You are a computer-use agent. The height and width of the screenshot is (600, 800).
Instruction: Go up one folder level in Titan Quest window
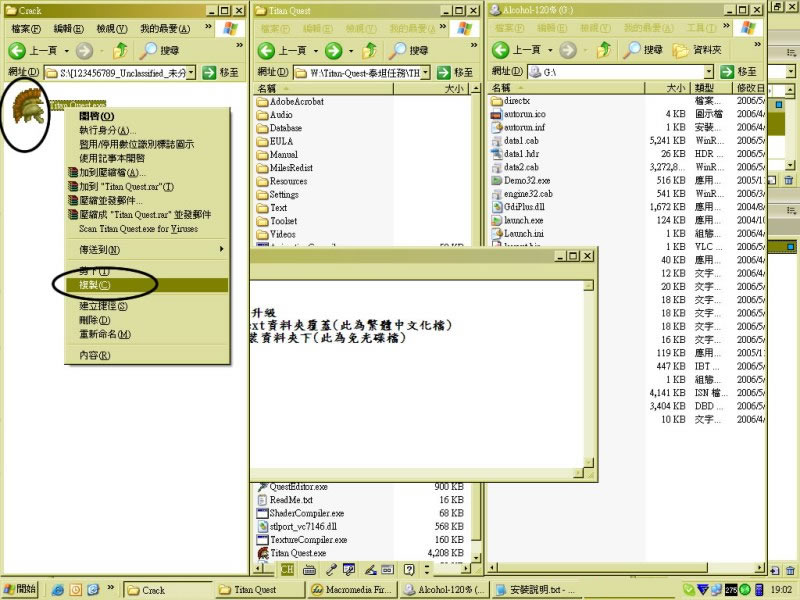(369, 50)
